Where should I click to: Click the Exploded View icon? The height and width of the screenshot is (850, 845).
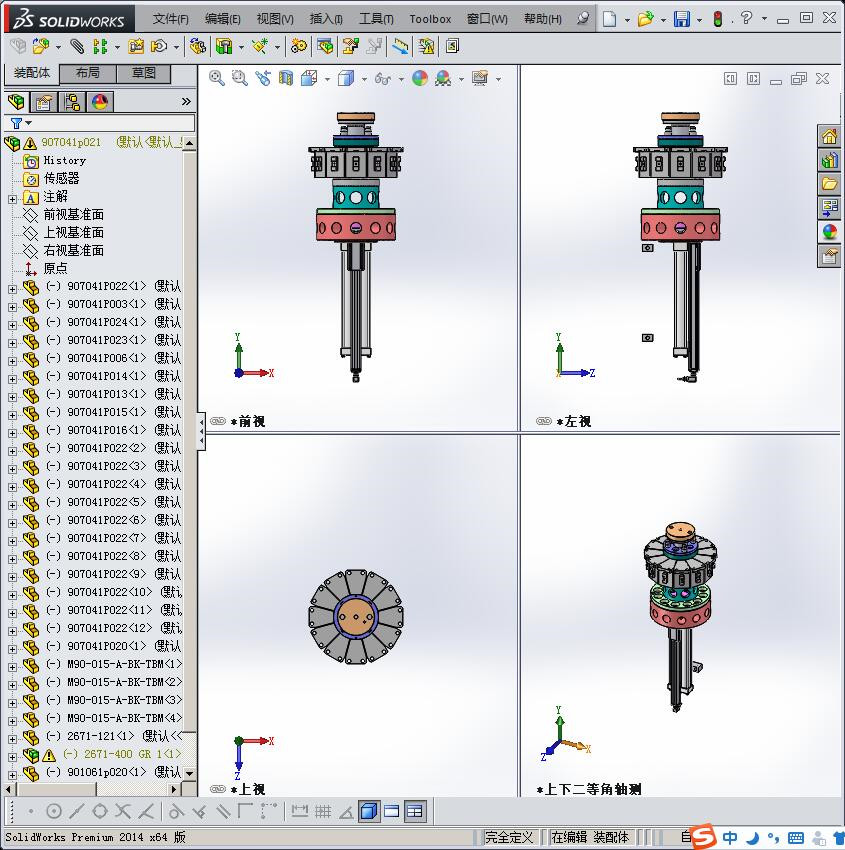351,46
